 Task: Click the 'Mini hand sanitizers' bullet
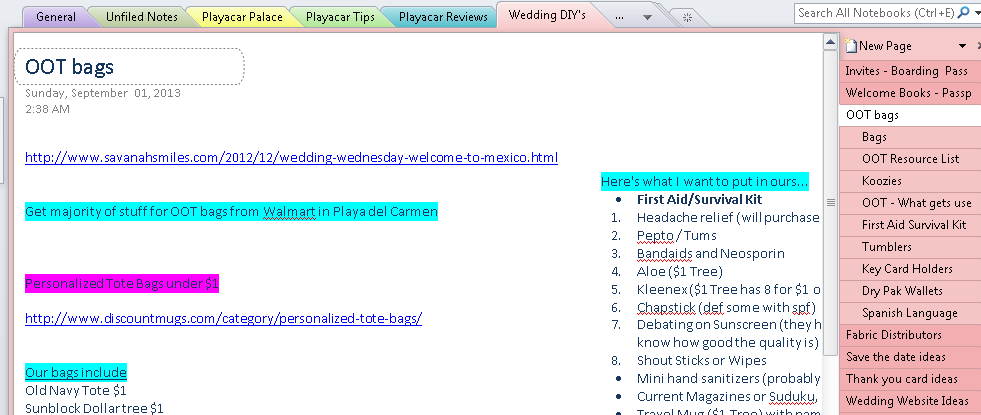pos(728,378)
